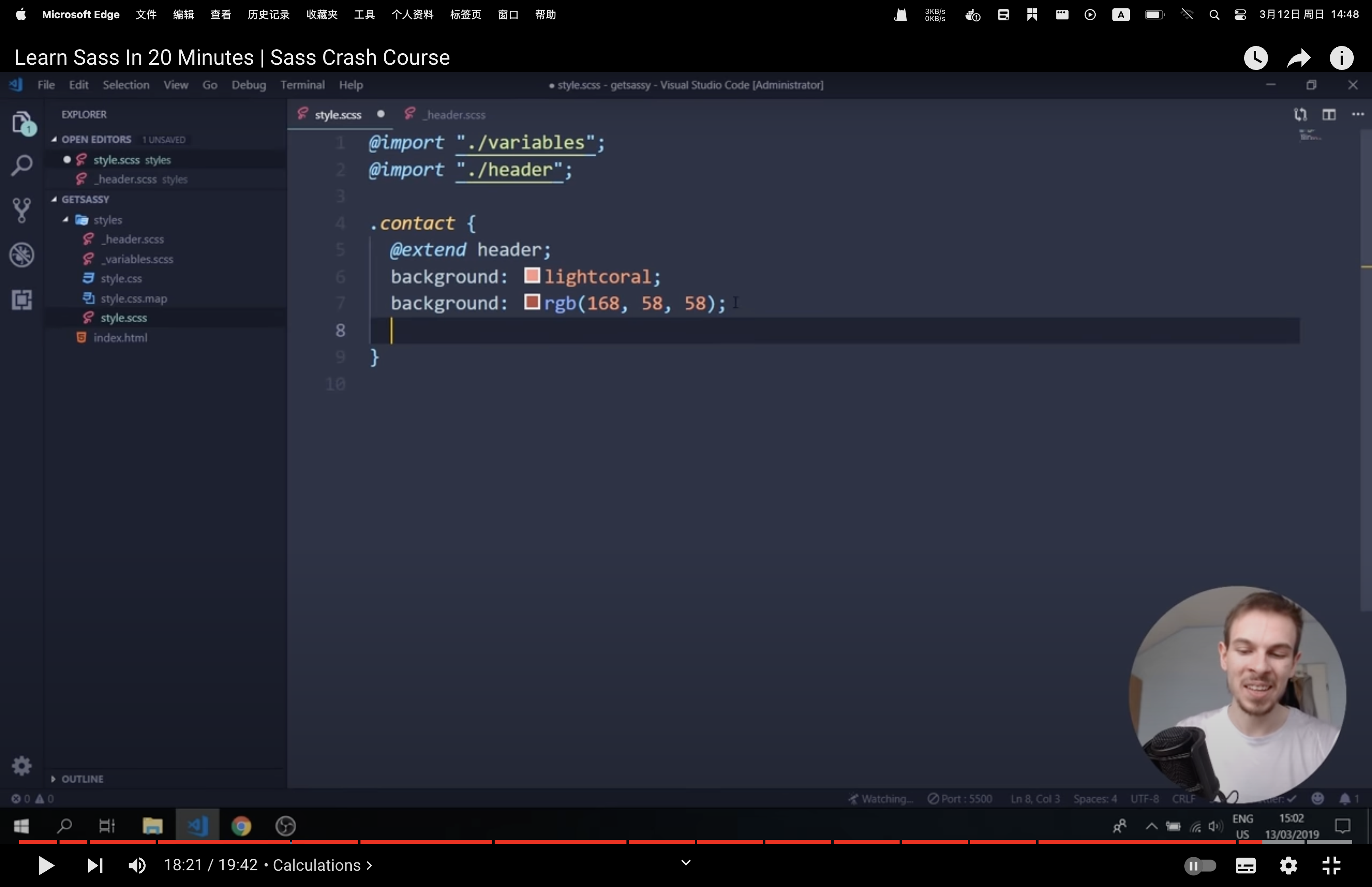Open the macOS 历史记录 menu
Screen dimensions: 1372x887
[x=268, y=14]
